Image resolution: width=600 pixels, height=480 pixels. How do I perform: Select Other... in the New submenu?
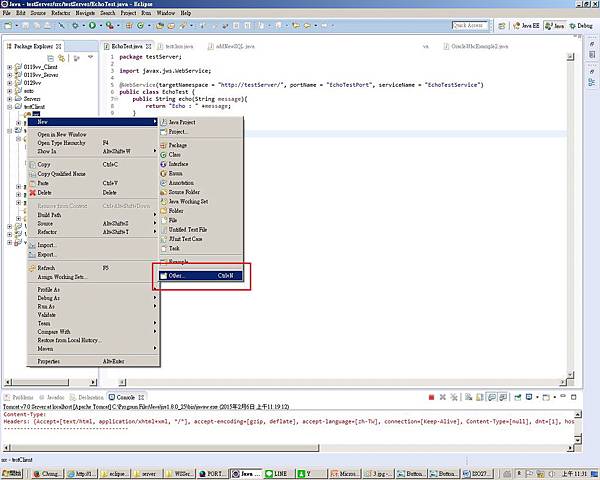201,276
